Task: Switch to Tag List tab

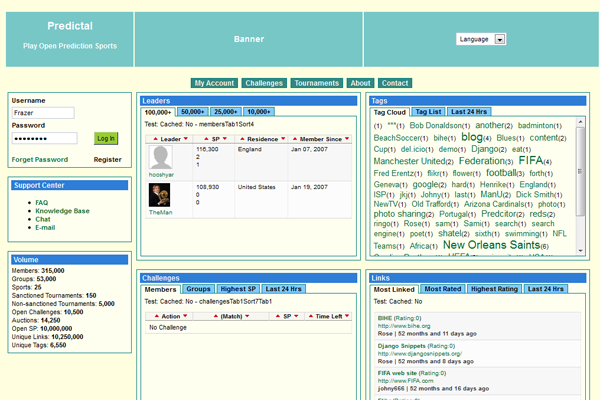Action: [429, 112]
